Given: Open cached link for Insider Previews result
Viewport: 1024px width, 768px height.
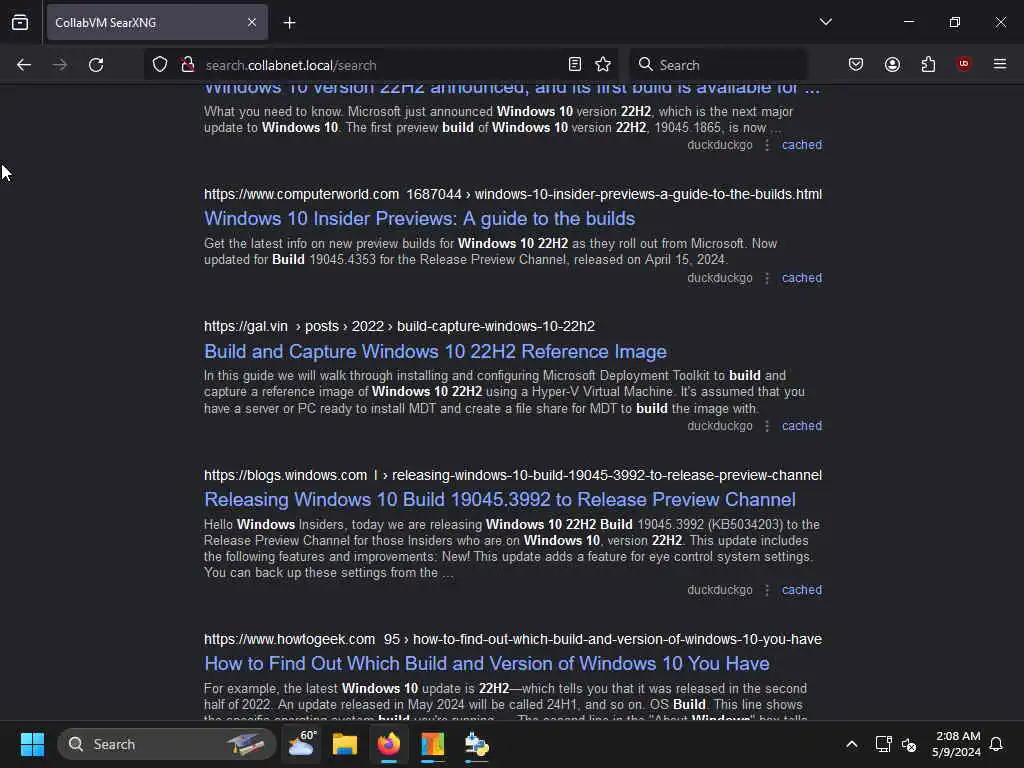Looking at the screenshot, I should [x=802, y=278].
